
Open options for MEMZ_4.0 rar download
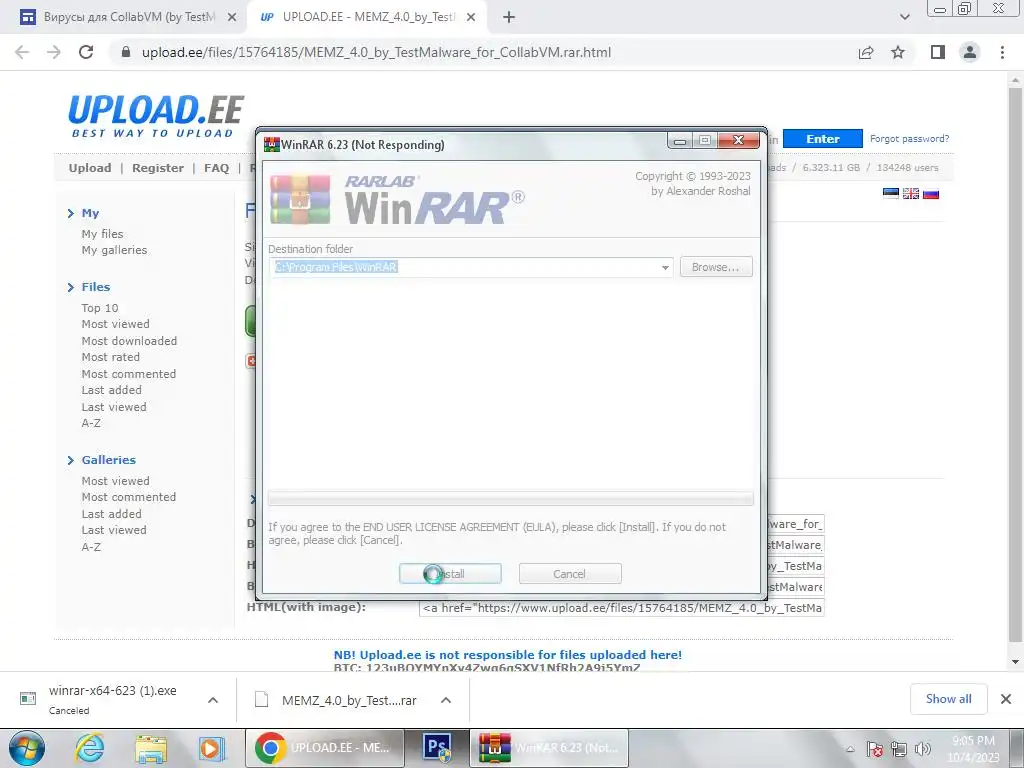click(446, 700)
